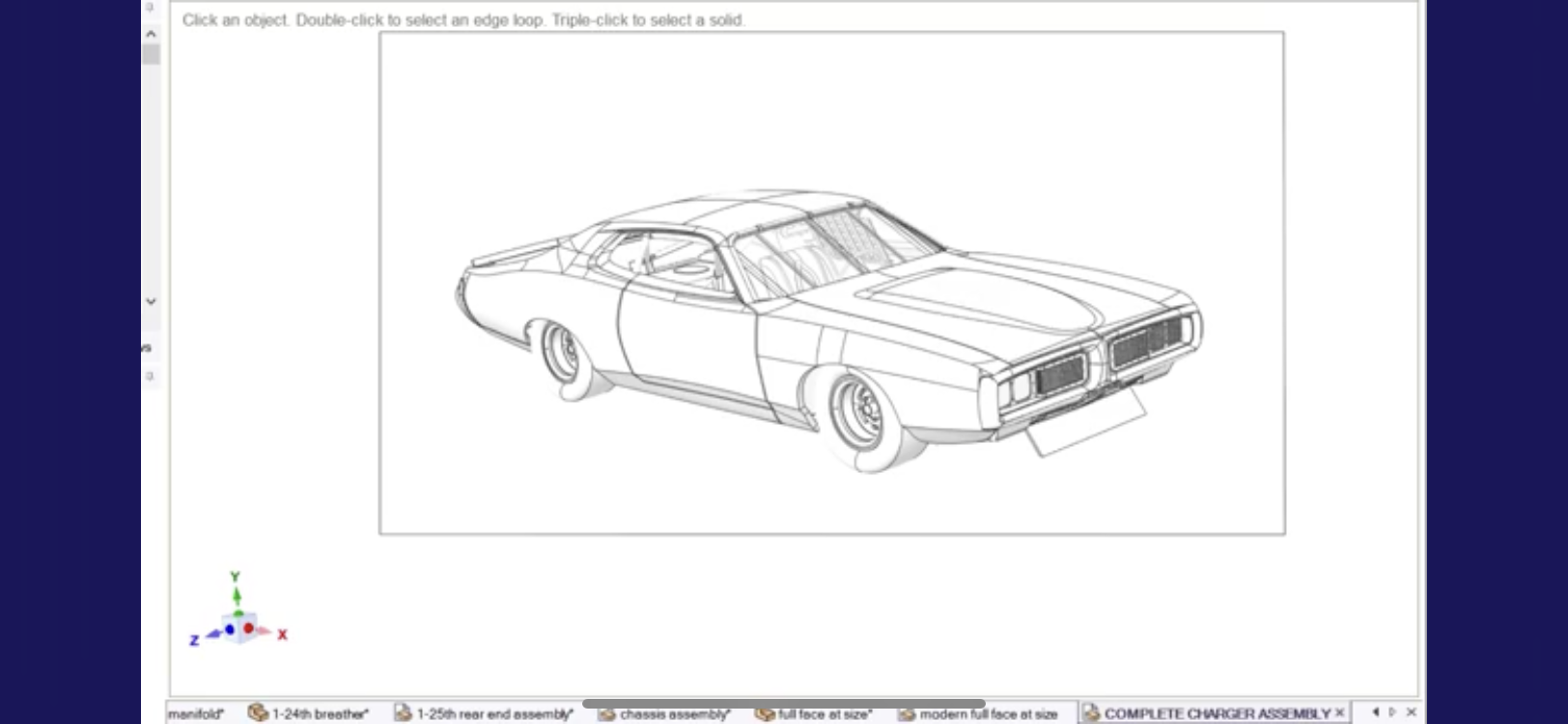The width and height of the screenshot is (1568, 724).
Task: Click the full face at size tab icon
Action: tap(765, 713)
